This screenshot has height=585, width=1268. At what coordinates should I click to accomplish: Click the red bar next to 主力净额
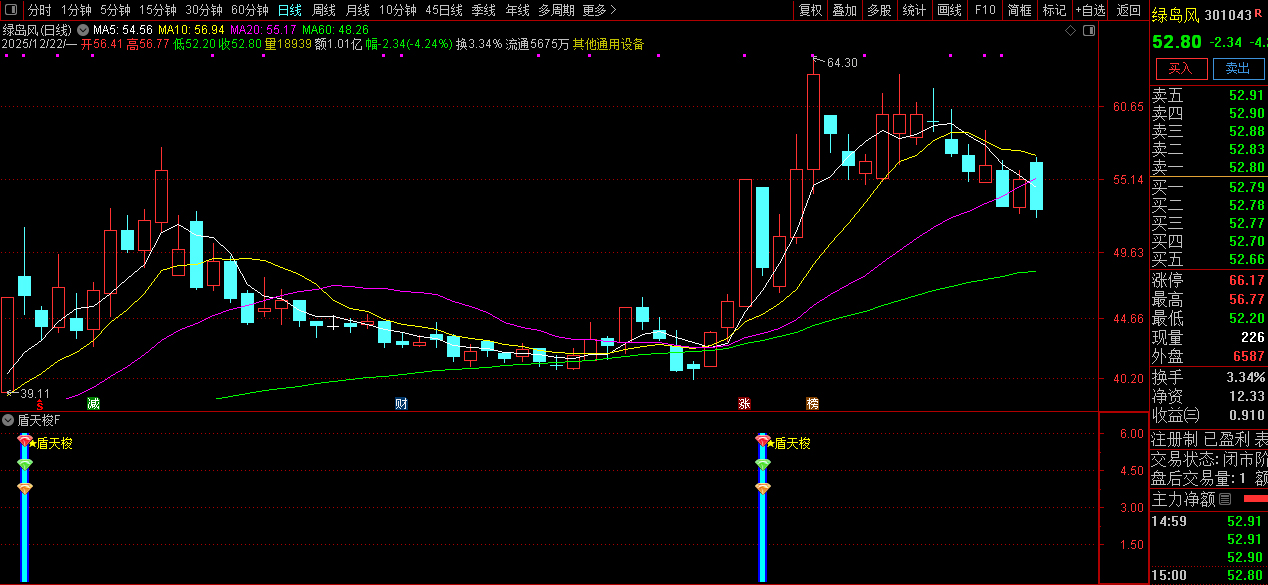coord(1254,498)
